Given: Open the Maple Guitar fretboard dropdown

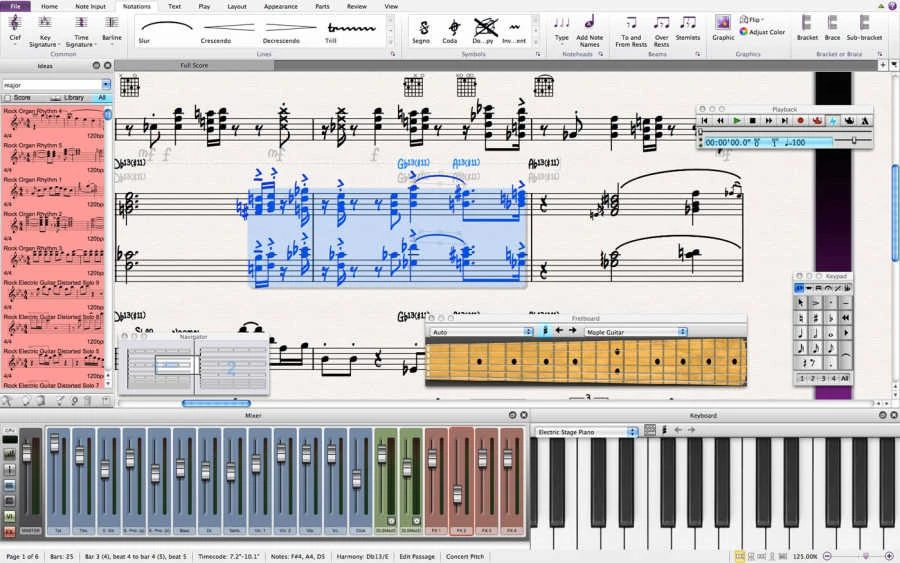Looking at the screenshot, I should (636, 331).
